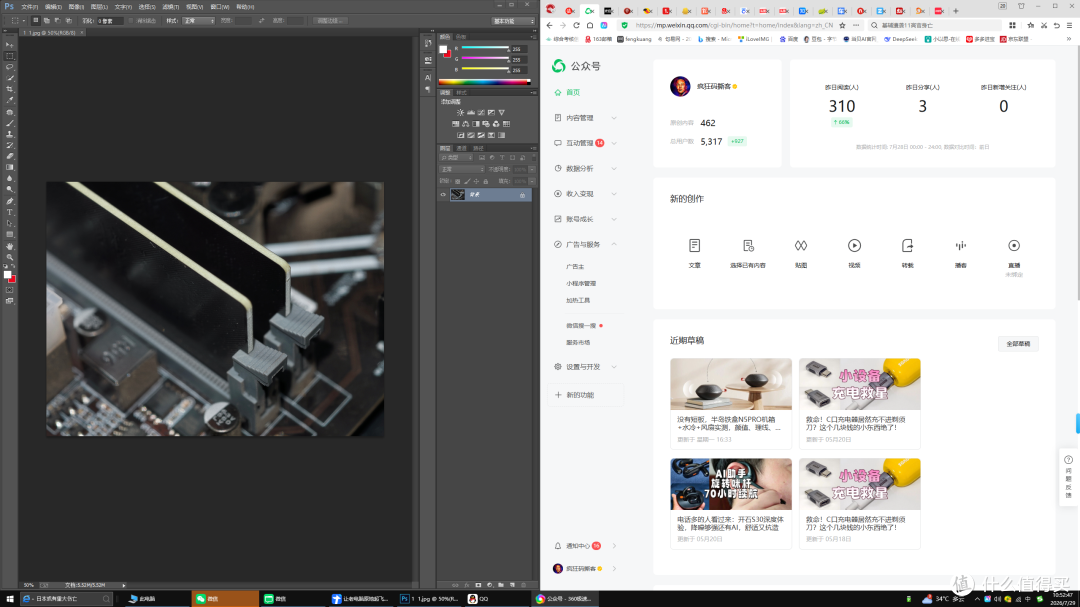Click the 视频 video creation icon
Screen dimensions: 1080x607
(854, 245)
